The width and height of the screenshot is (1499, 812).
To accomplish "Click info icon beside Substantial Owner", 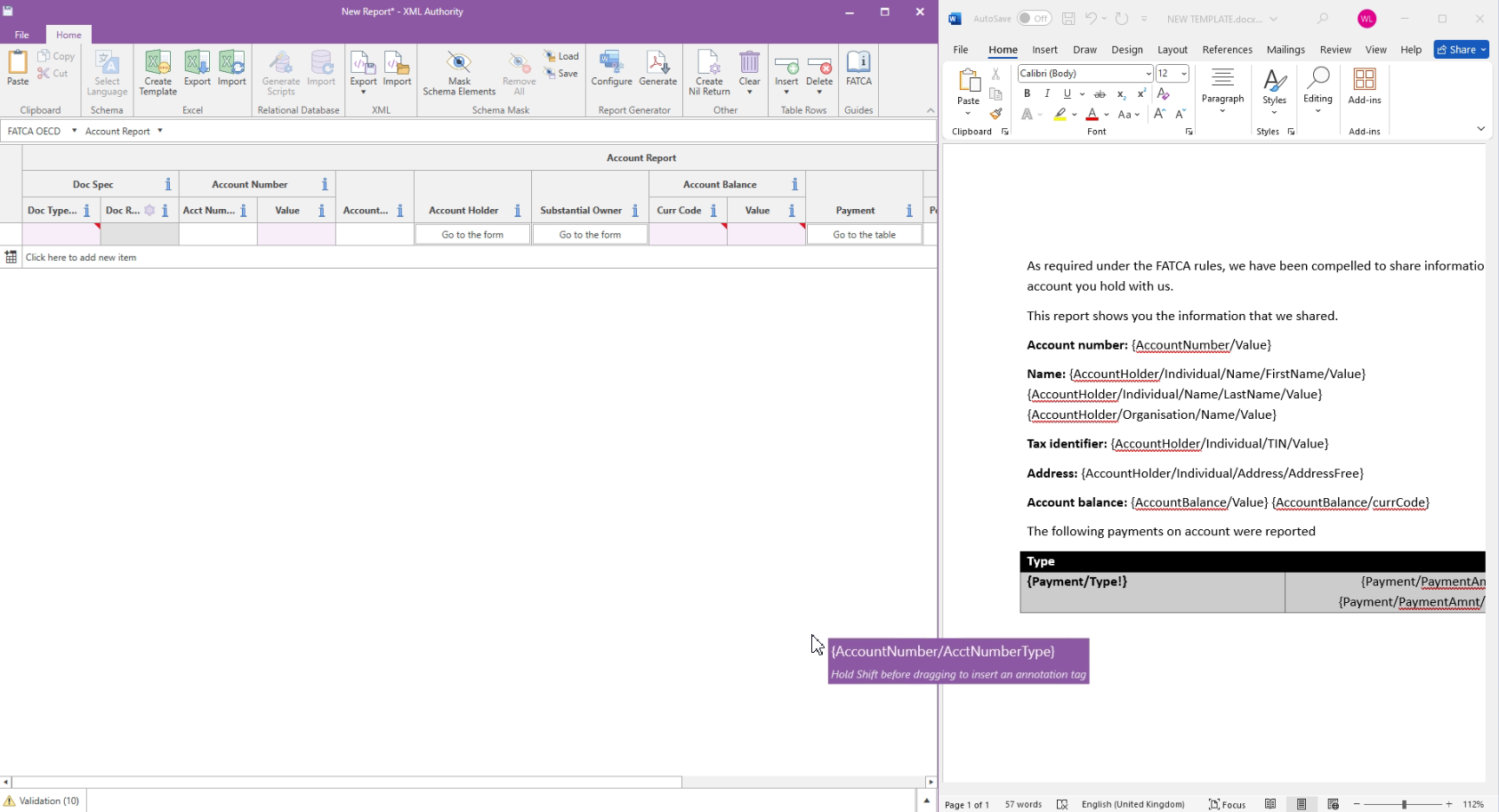I will (x=635, y=211).
